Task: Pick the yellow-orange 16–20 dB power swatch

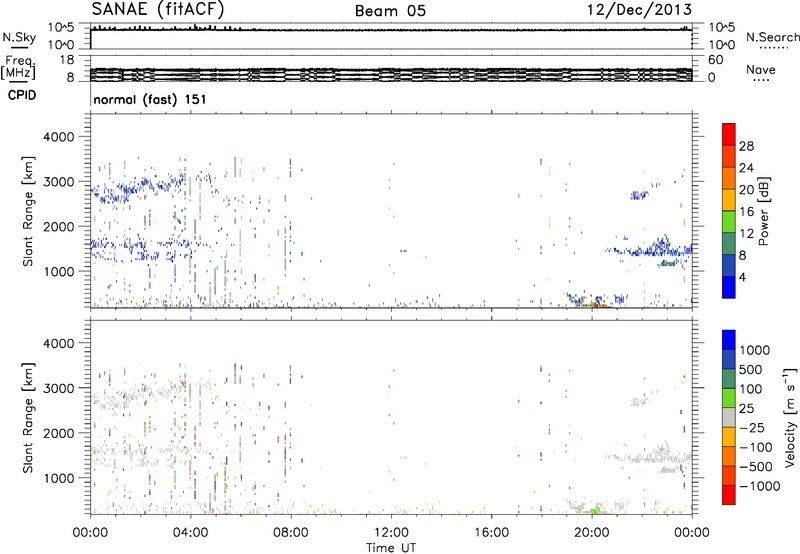Action: click(x=729, y=200)
